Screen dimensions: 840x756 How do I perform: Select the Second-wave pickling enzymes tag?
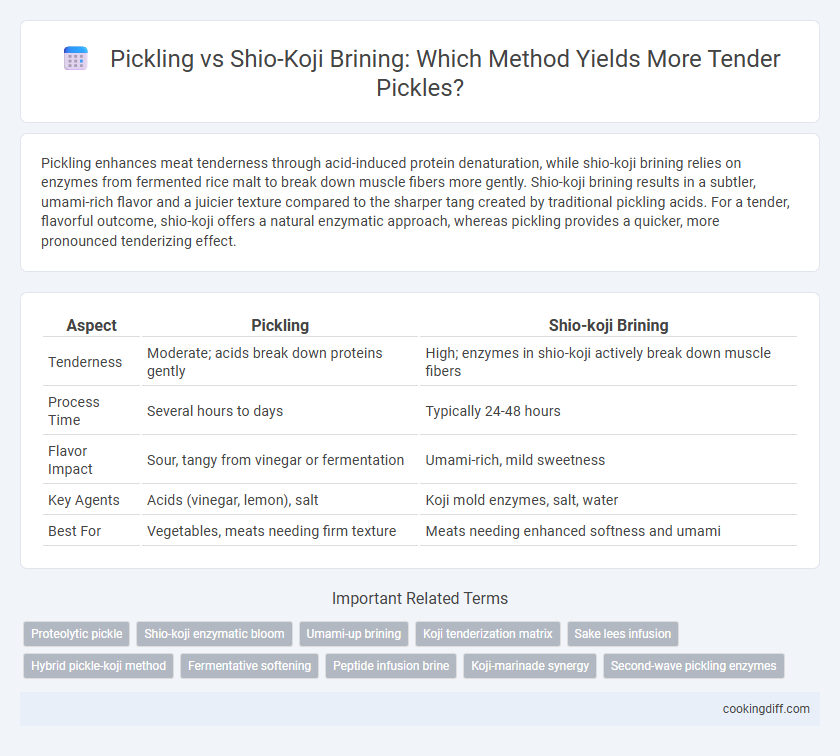[x=694, y=666]
